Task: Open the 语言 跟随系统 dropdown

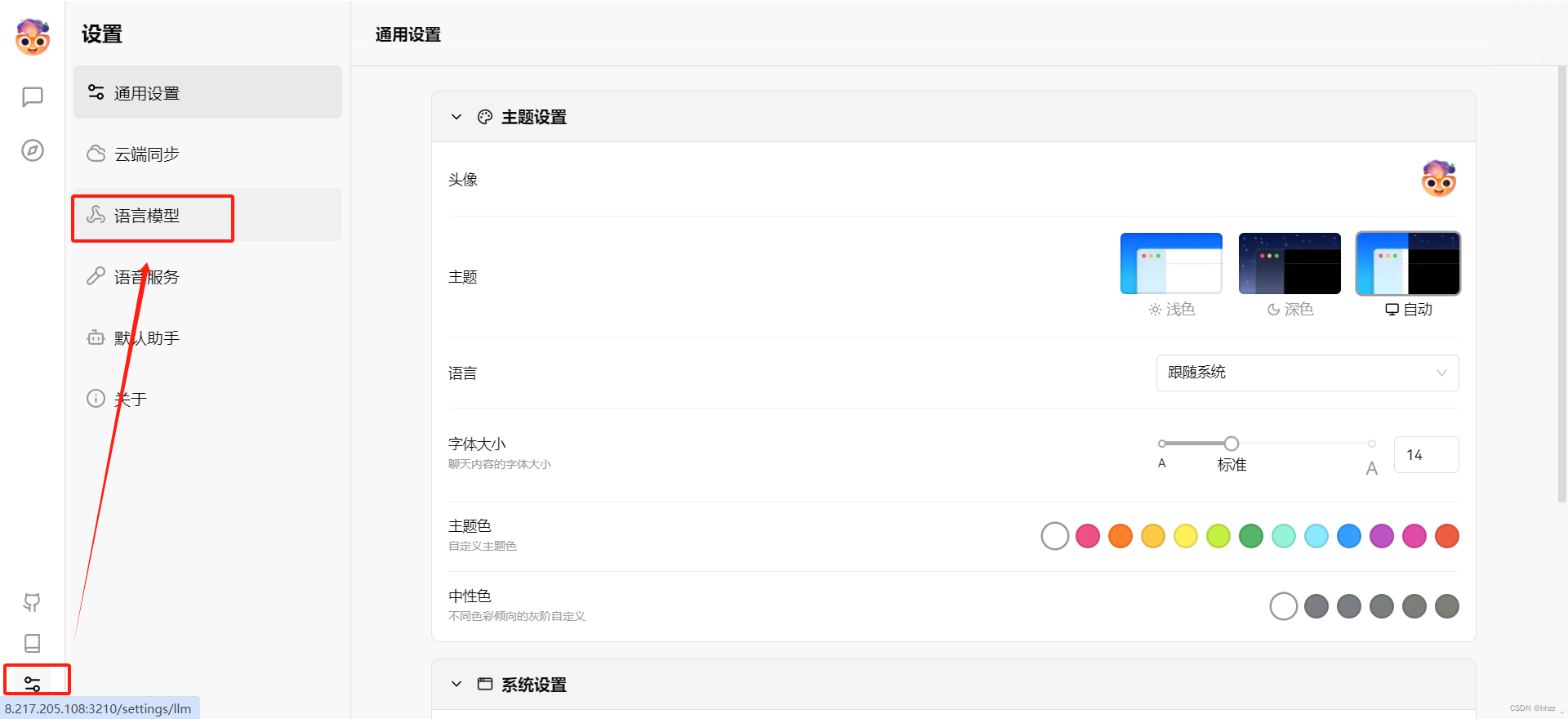Action: point(1307,373)
